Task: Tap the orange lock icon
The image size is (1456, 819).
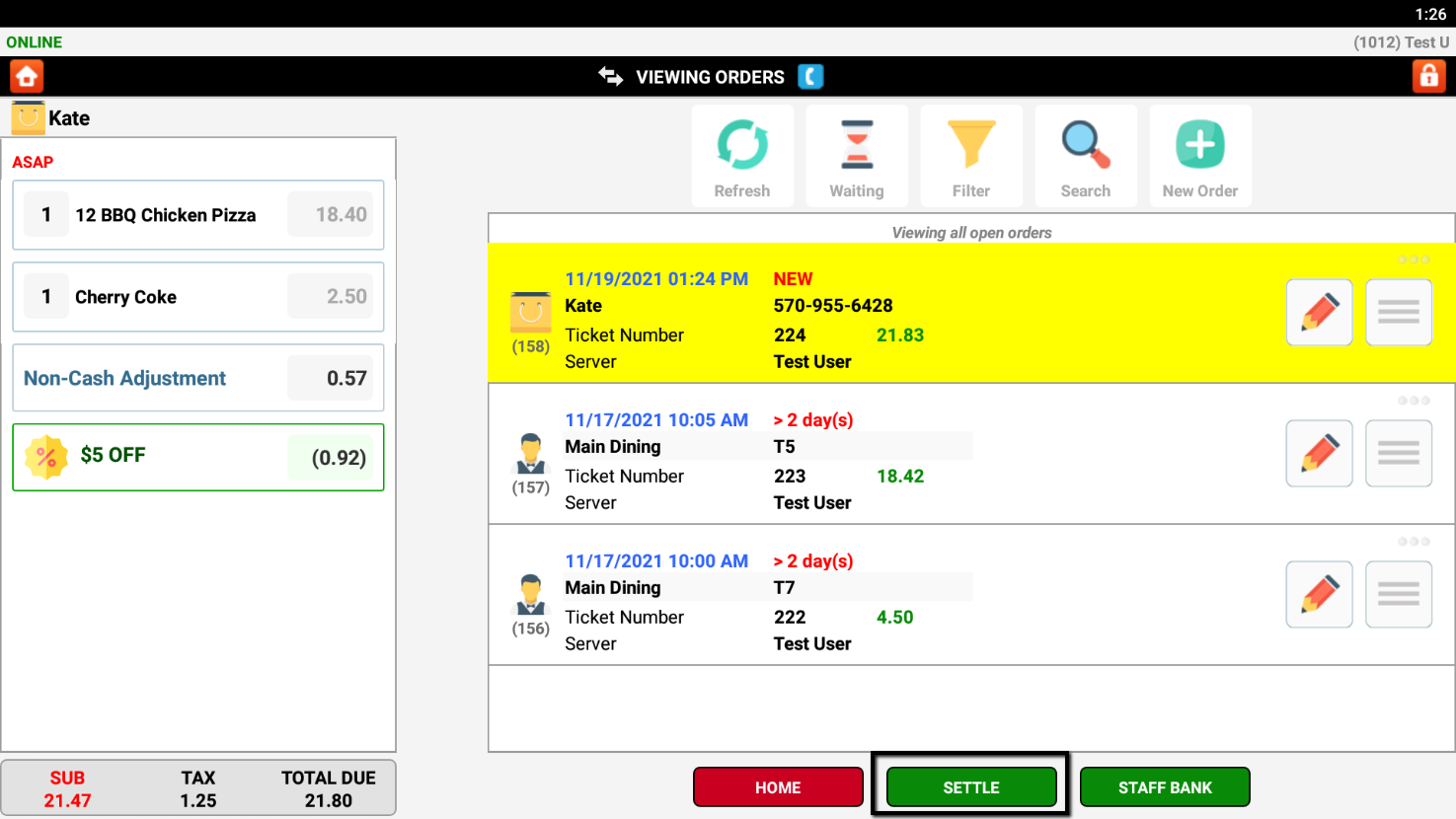Action: [1428, 76]
